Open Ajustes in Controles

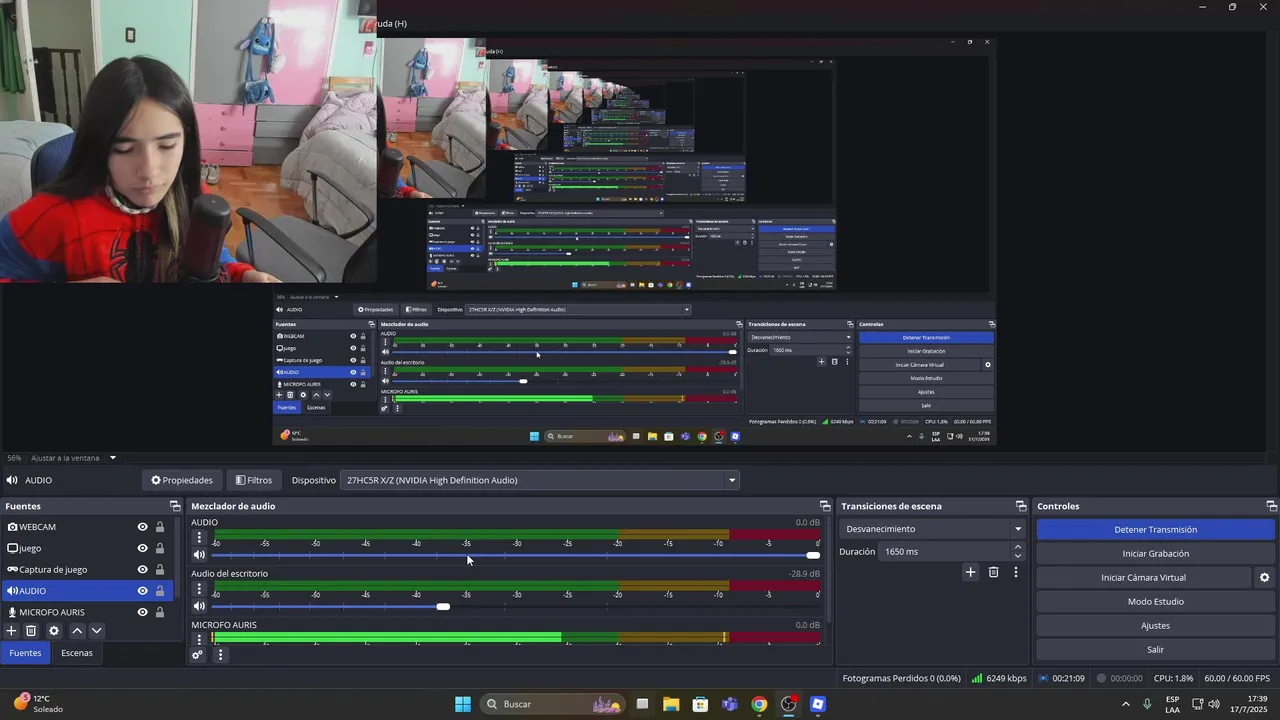point(1155,626)
